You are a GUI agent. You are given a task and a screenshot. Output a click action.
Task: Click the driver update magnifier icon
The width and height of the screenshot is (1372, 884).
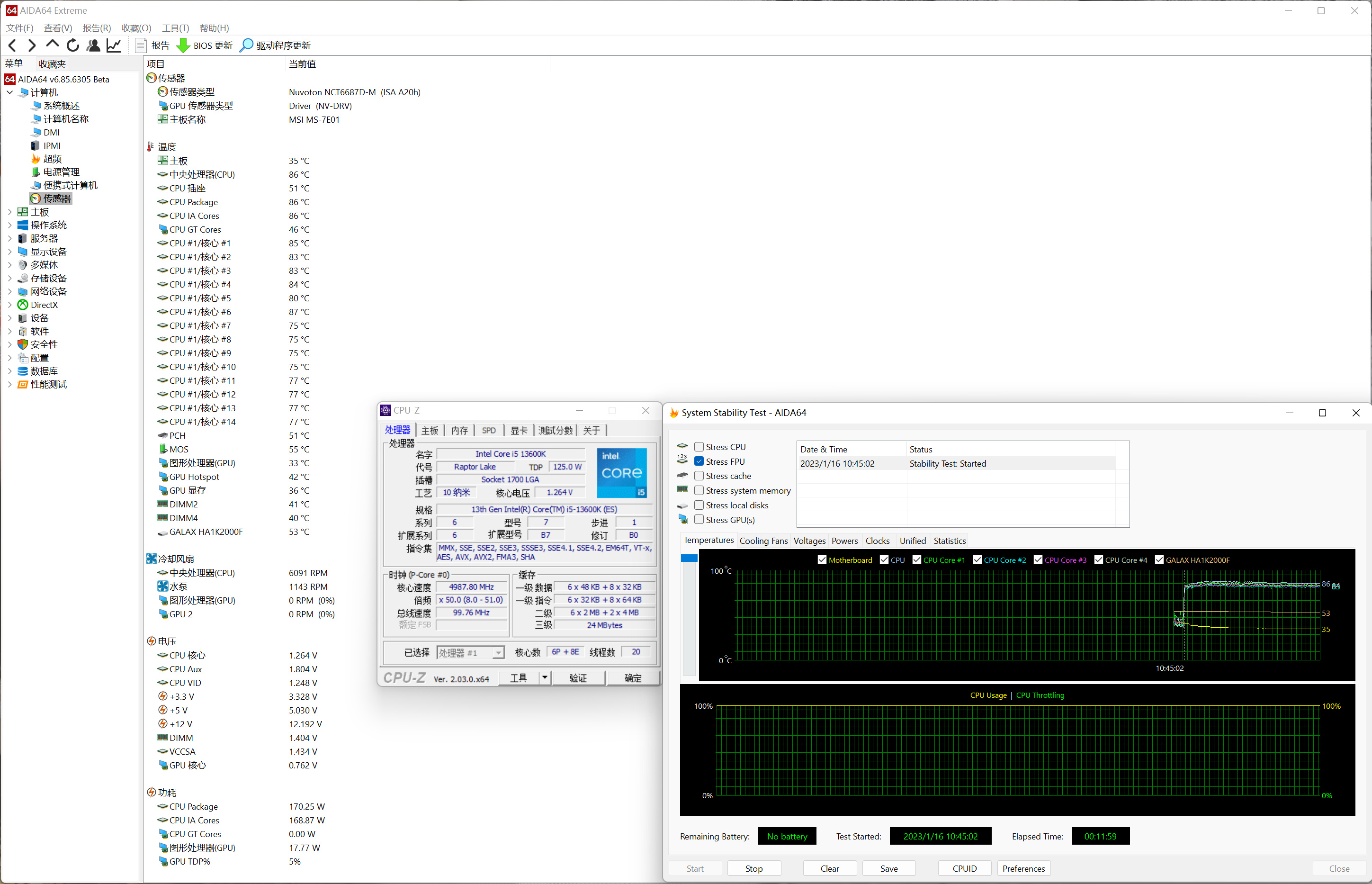pos(246,45)
